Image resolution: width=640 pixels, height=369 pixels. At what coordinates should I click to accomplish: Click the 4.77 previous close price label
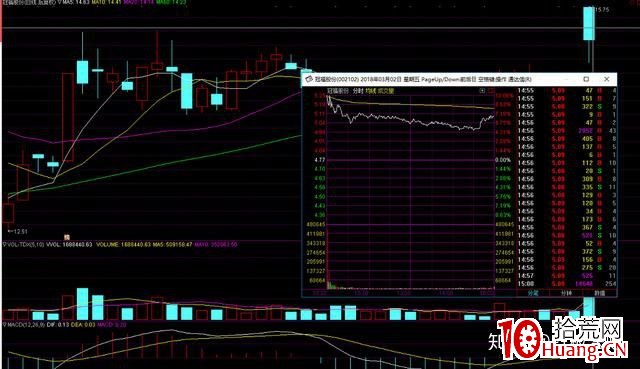click(x=320, y=160)
